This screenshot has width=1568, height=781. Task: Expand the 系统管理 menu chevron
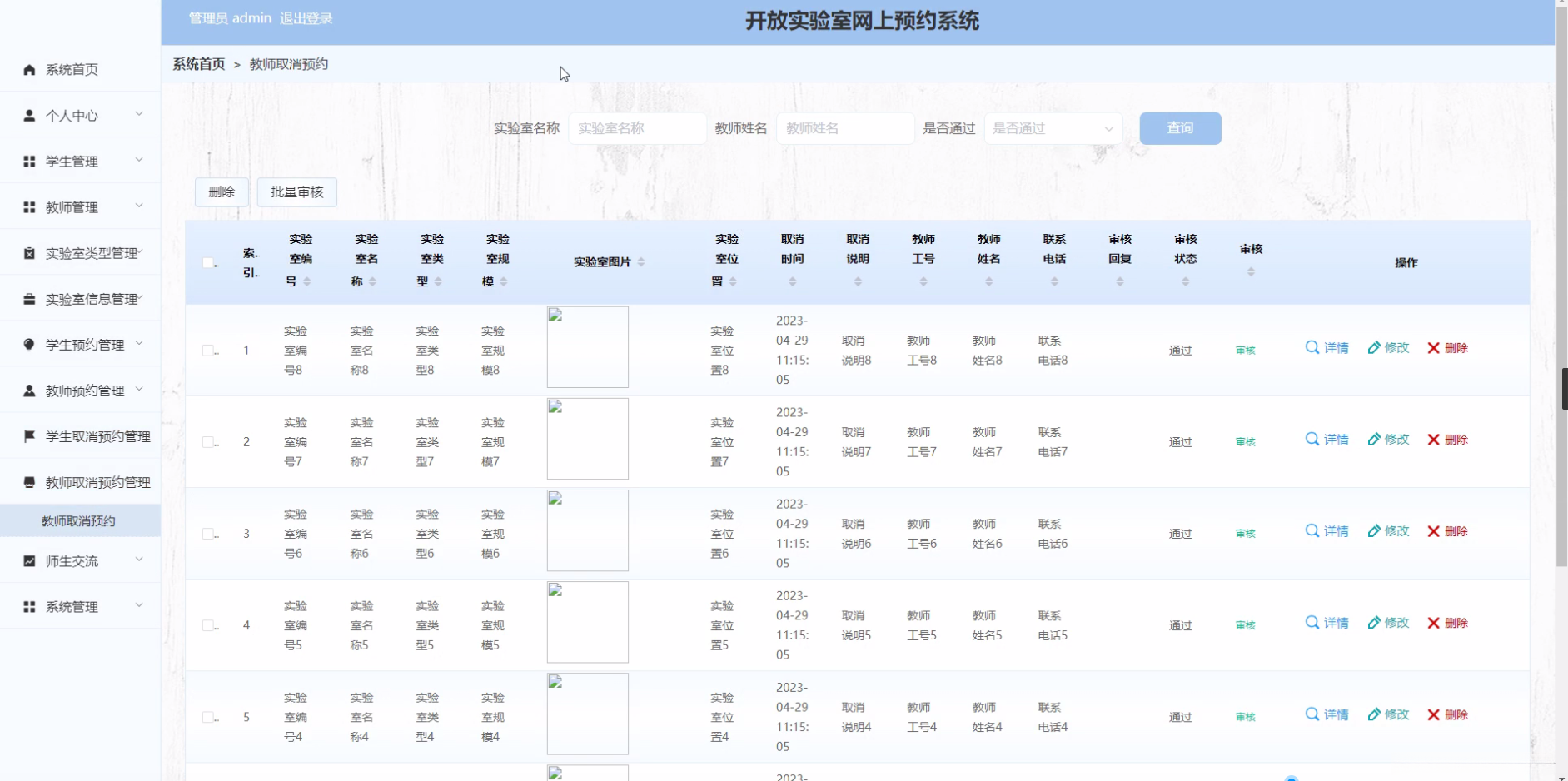click(x=139, y=605)
